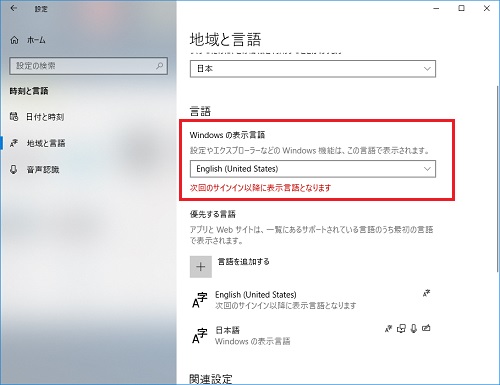This screenshot has width=500, height=385.
Task: Select the 音声認識 microphone icon
Action: point(14,170)
